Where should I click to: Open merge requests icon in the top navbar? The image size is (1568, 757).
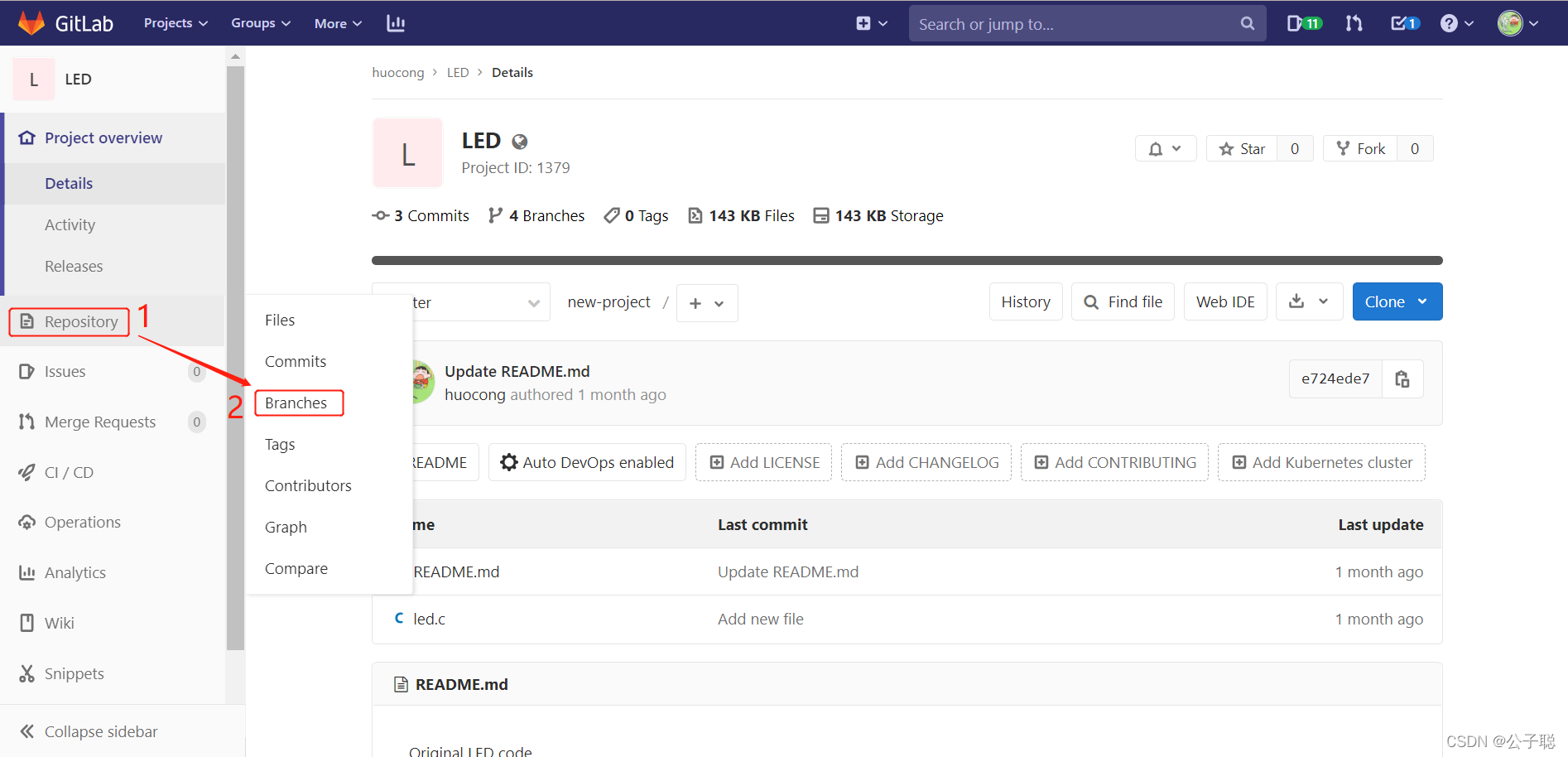tap(1354, 23)
